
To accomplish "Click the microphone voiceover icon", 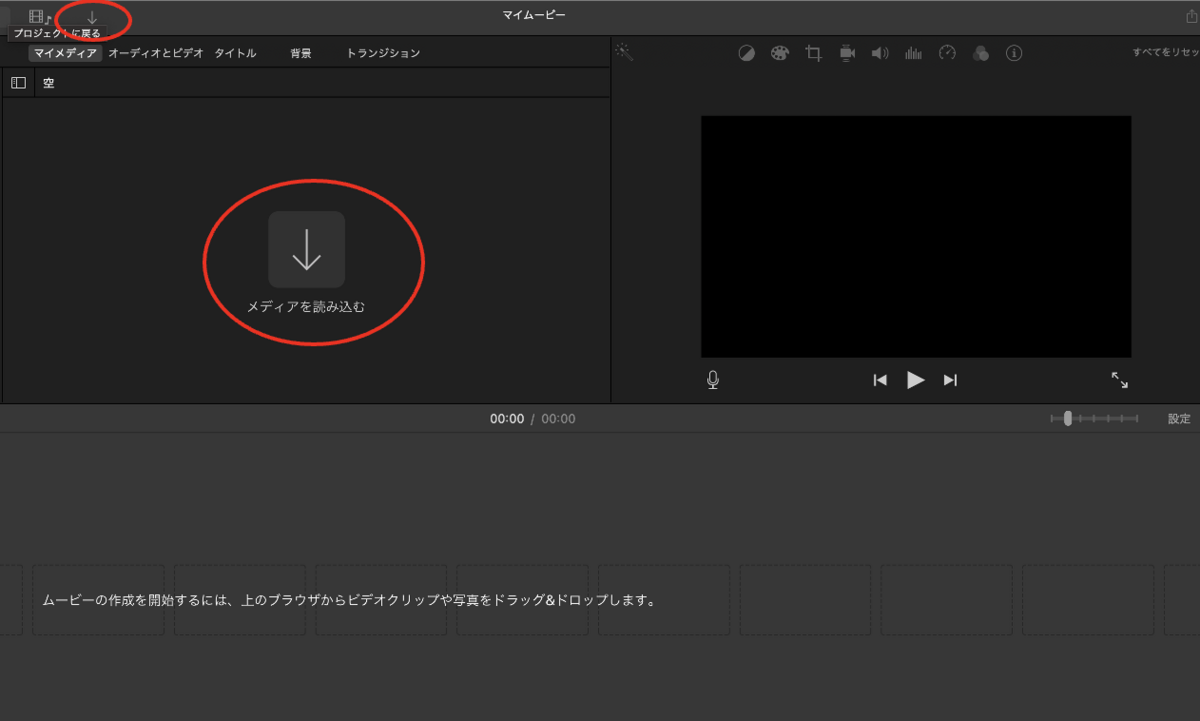I will tap(713, 380).
